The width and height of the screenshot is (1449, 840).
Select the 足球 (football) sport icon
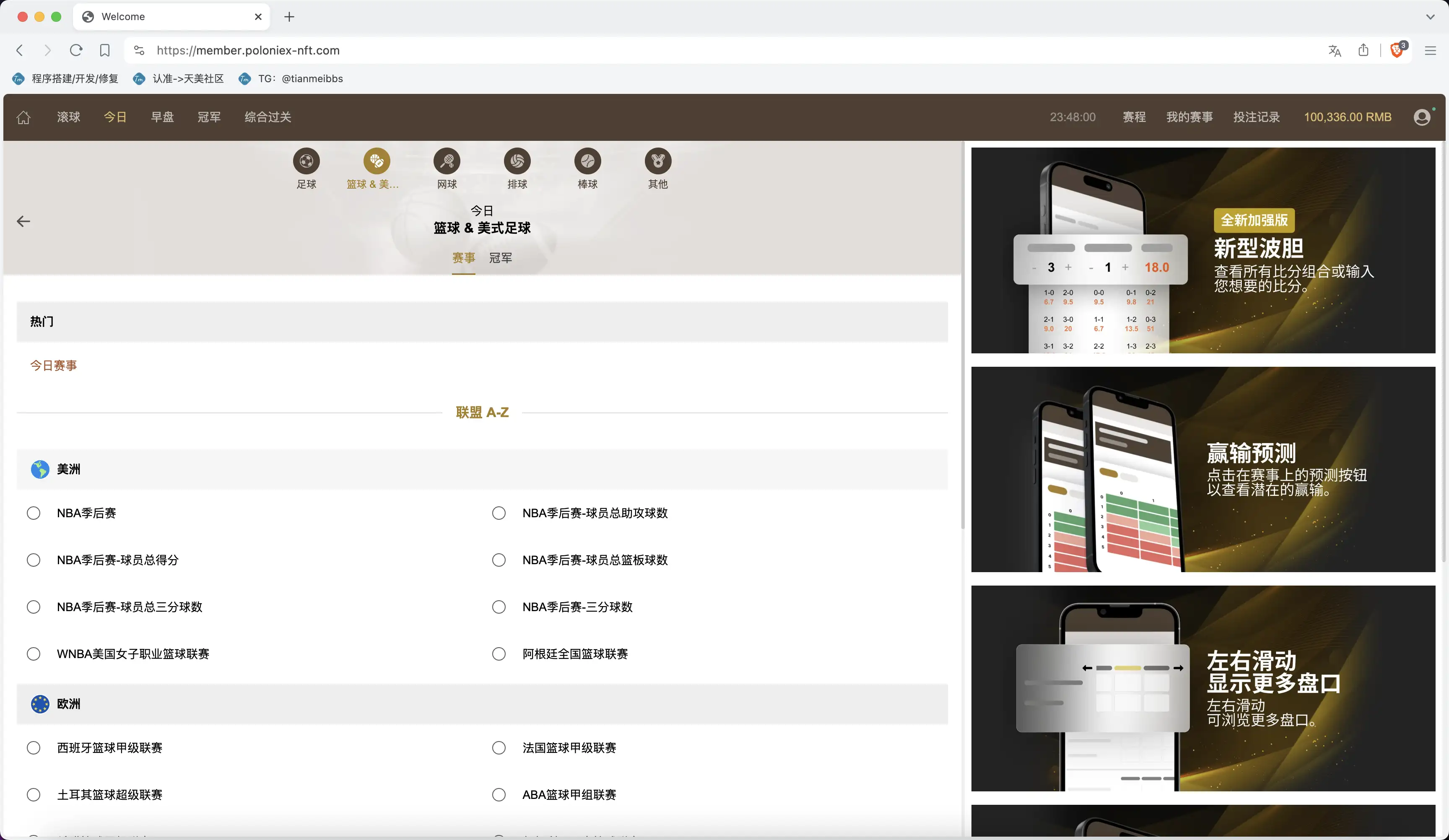tap(306, 161)
